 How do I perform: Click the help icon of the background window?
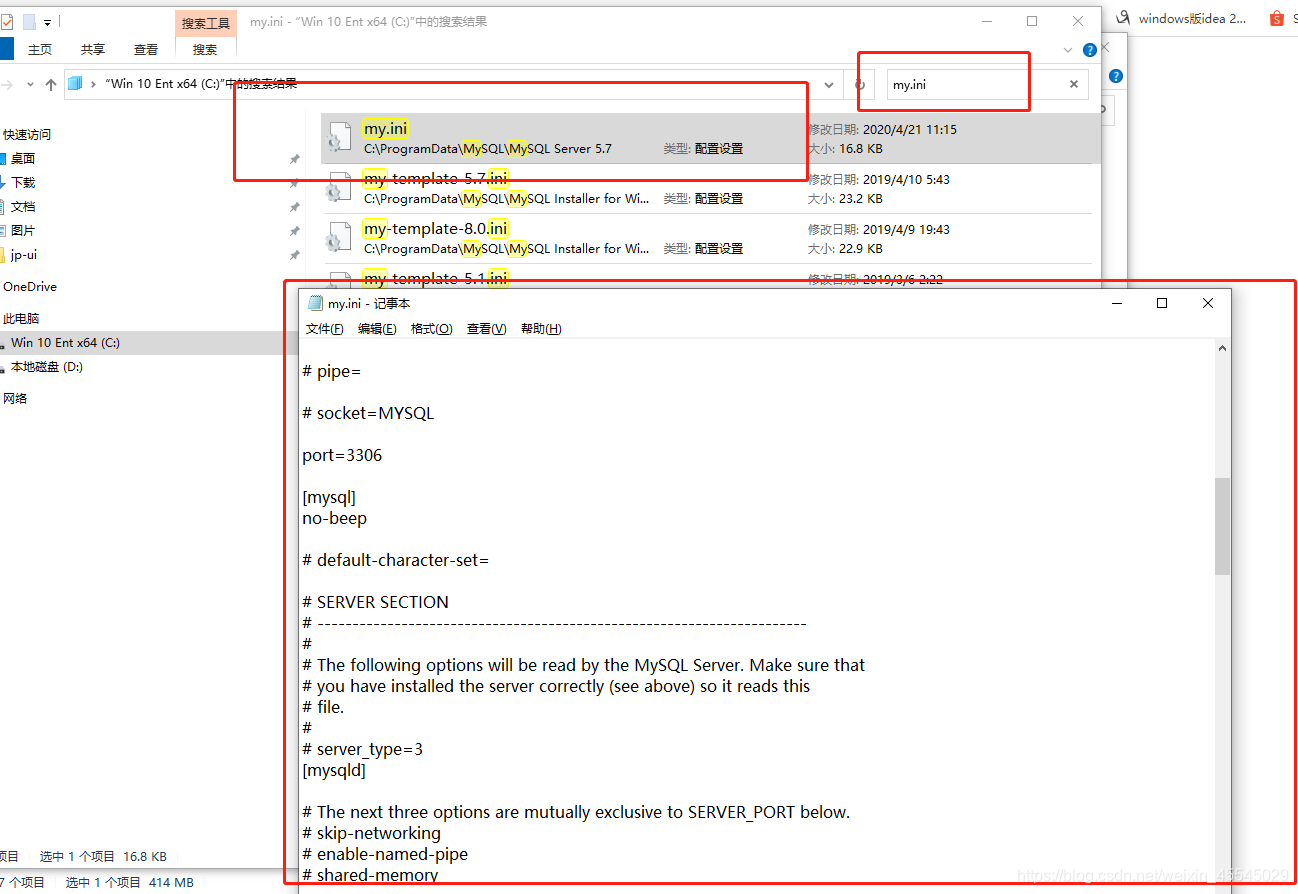point(1116,76)
